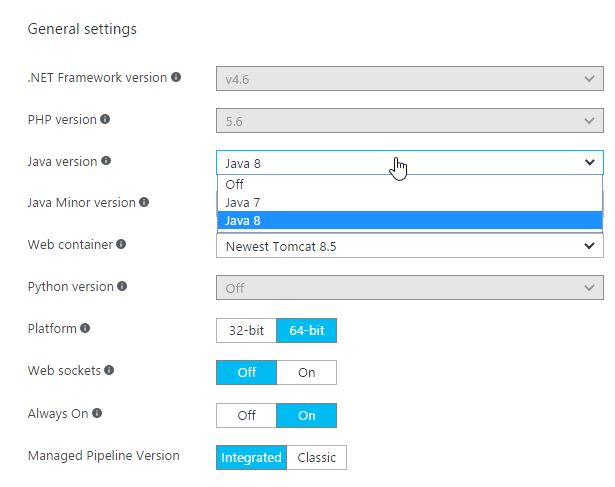Turn Web sockets On
This screenshot has width=615, height=487.
point(306,373)
